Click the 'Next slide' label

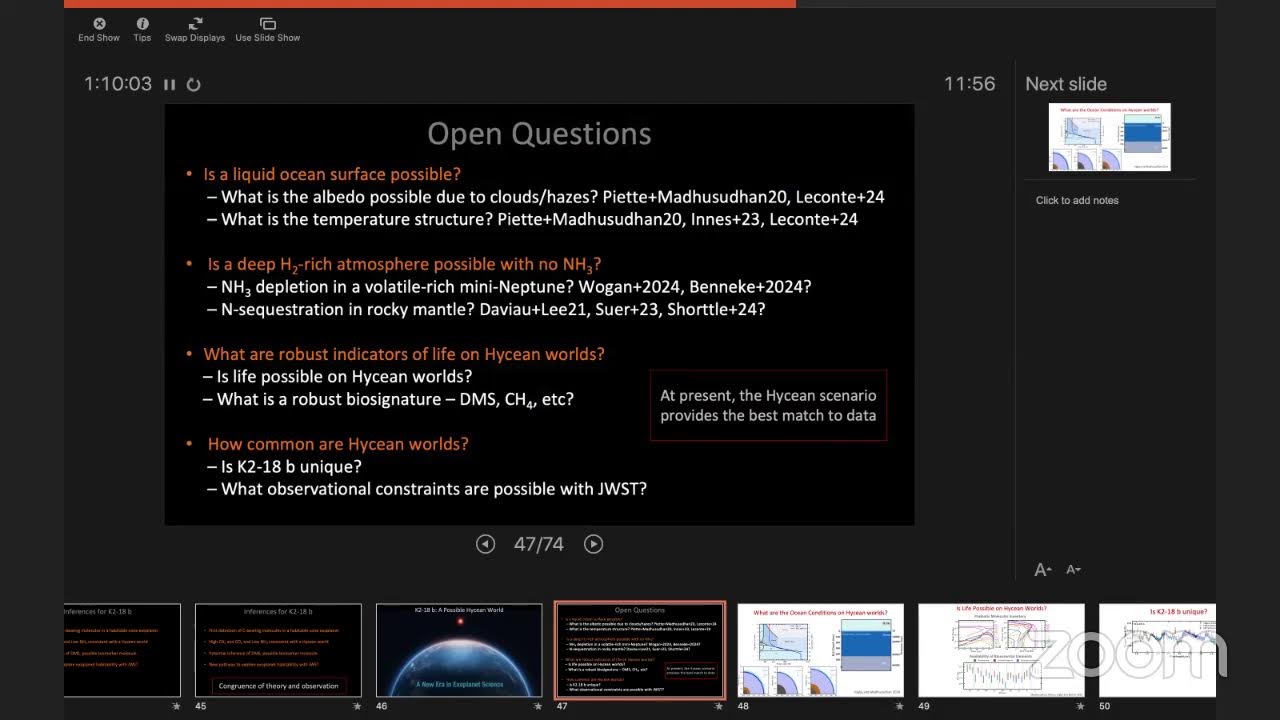(x=1066, y=84)
